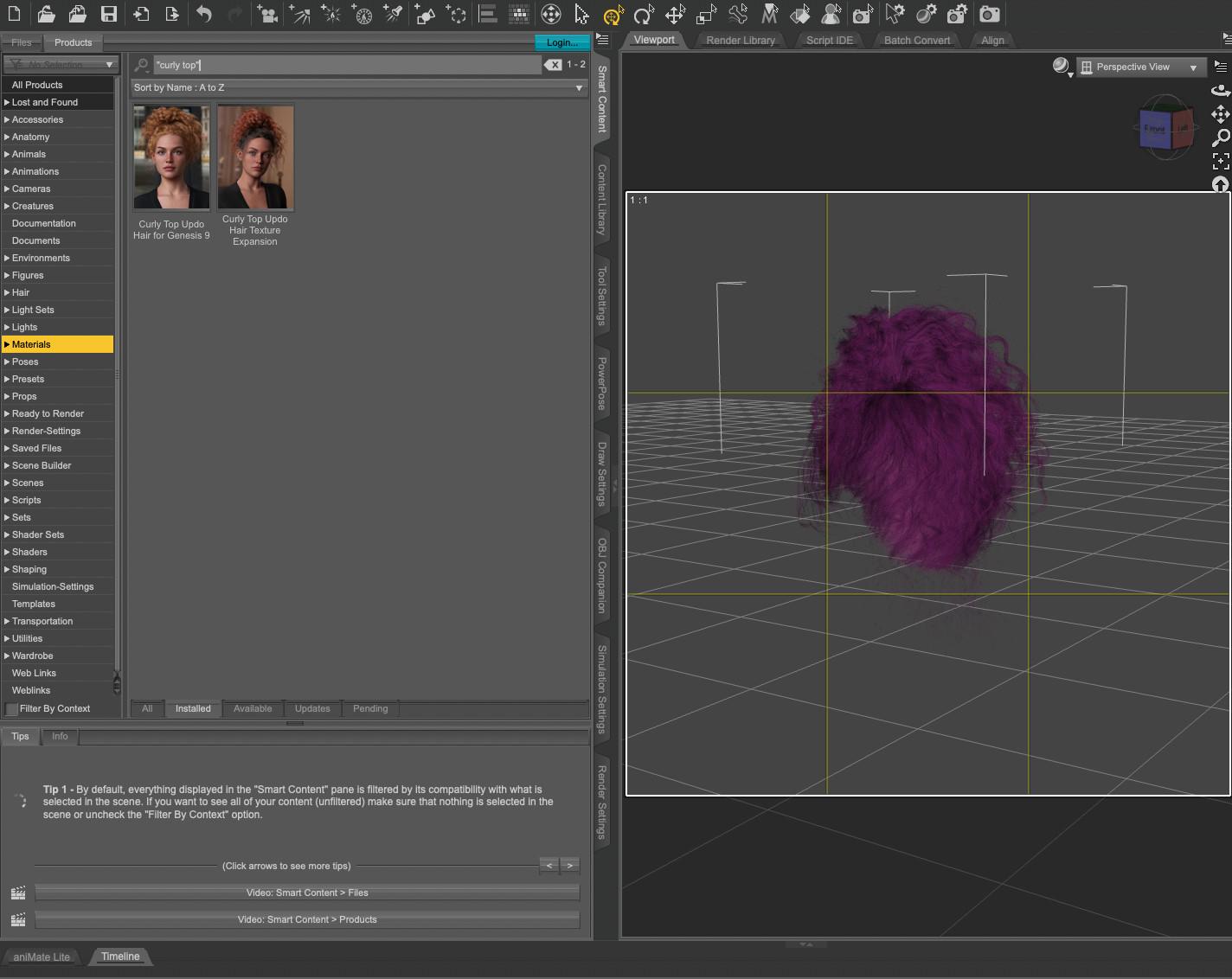The width and height of the screenshot is (1232, 979).
Task: Open the Perspective View dropdown
Action: tap(1140, 67)
